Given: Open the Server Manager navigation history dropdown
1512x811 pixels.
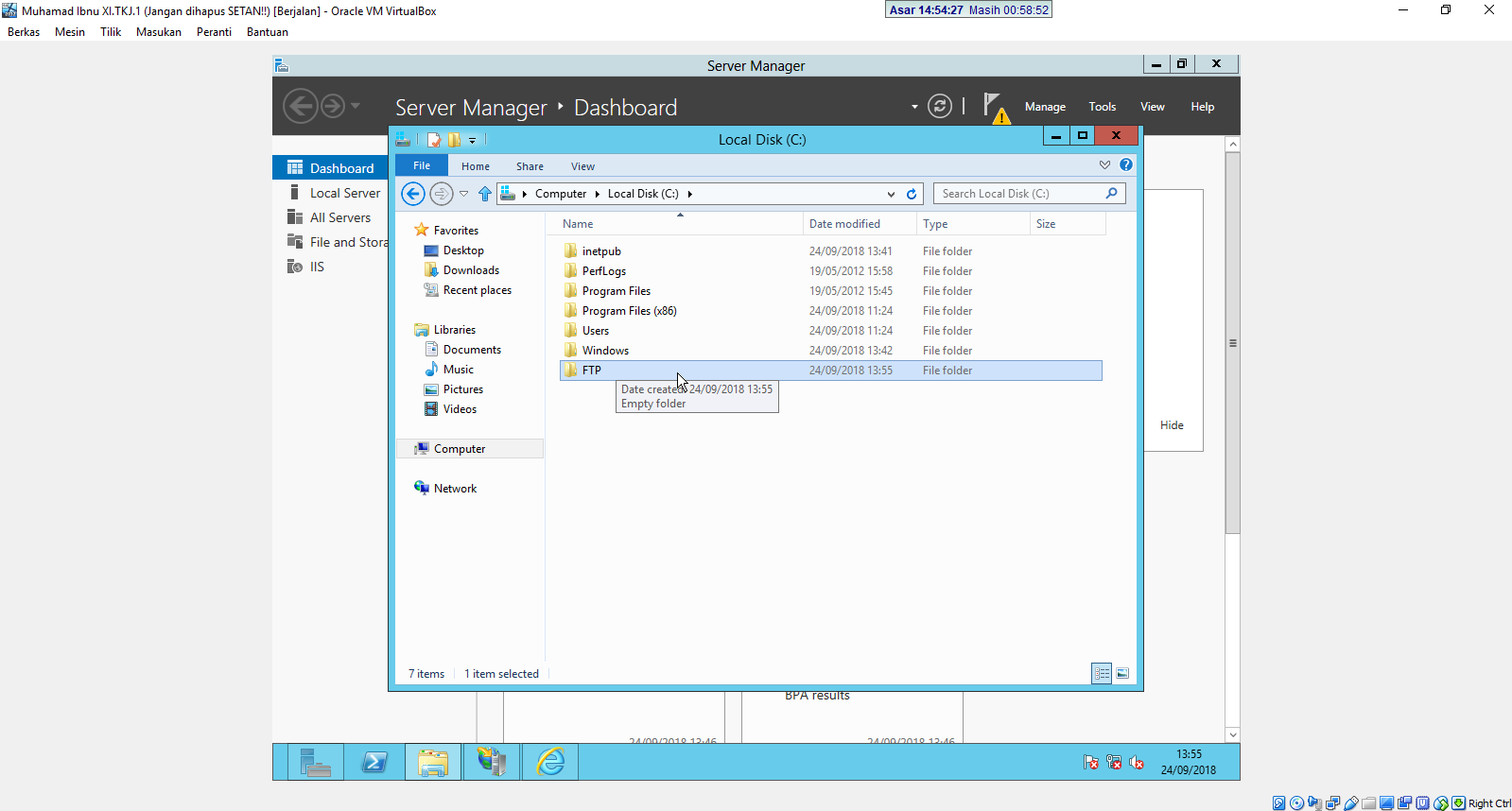Looking at the screenshot, I should [356, 106].
